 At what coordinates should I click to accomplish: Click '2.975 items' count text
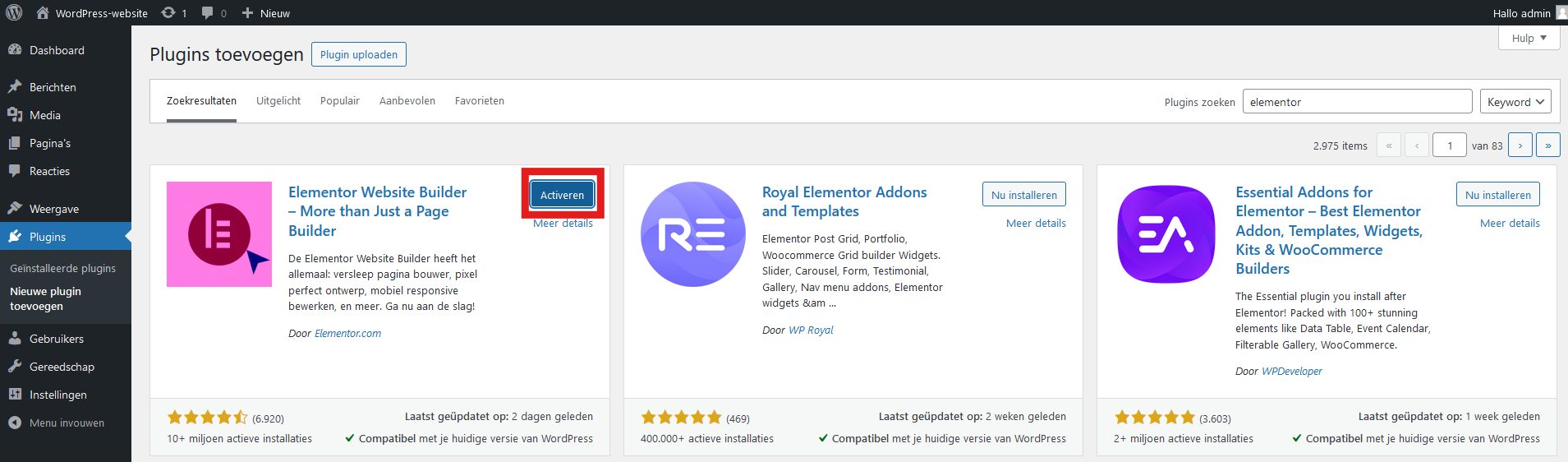point(1340,146)
